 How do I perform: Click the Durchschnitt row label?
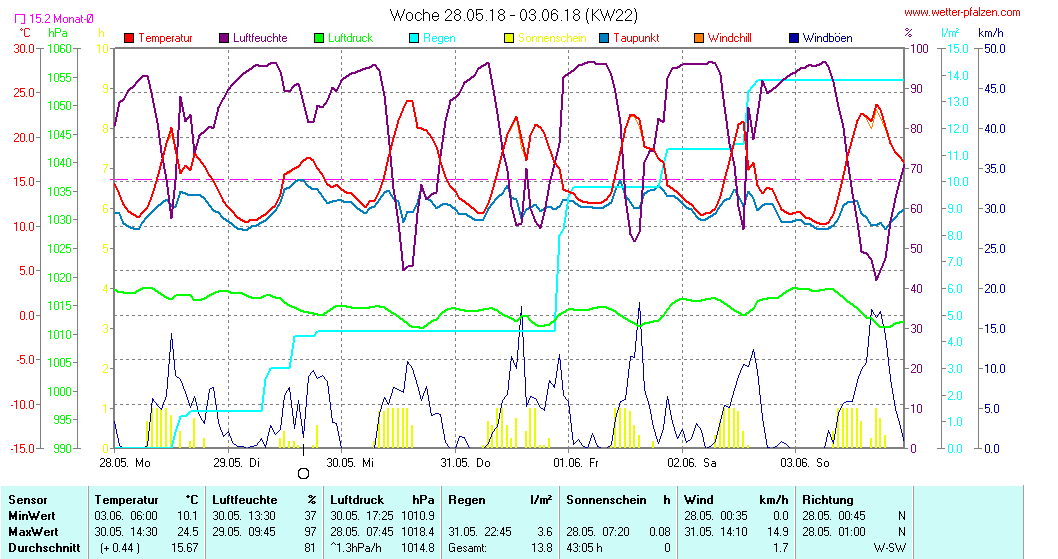44,548
